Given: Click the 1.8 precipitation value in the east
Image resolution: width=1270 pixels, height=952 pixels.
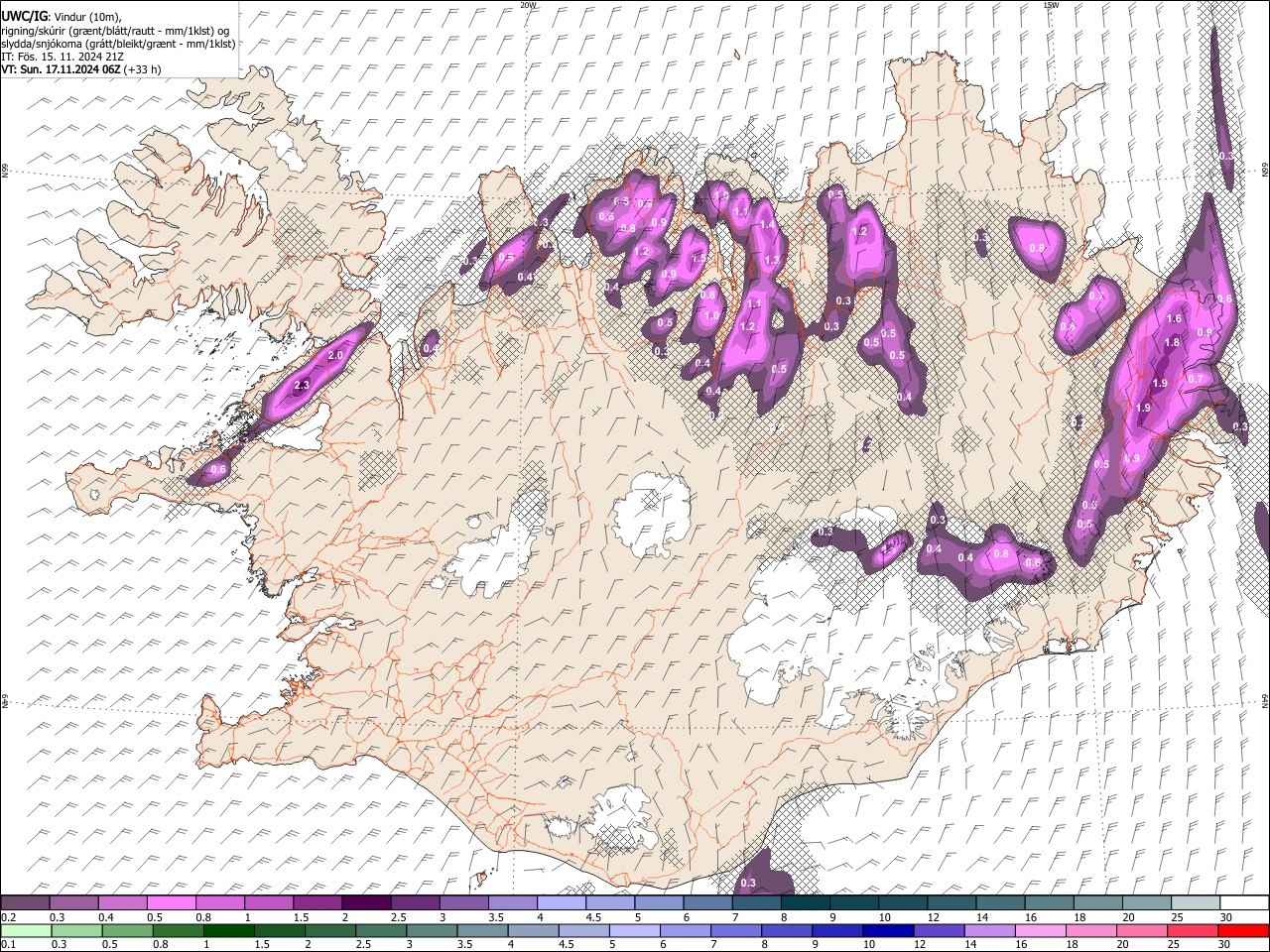Looking at the screenshot, I should pos(1172,342).
